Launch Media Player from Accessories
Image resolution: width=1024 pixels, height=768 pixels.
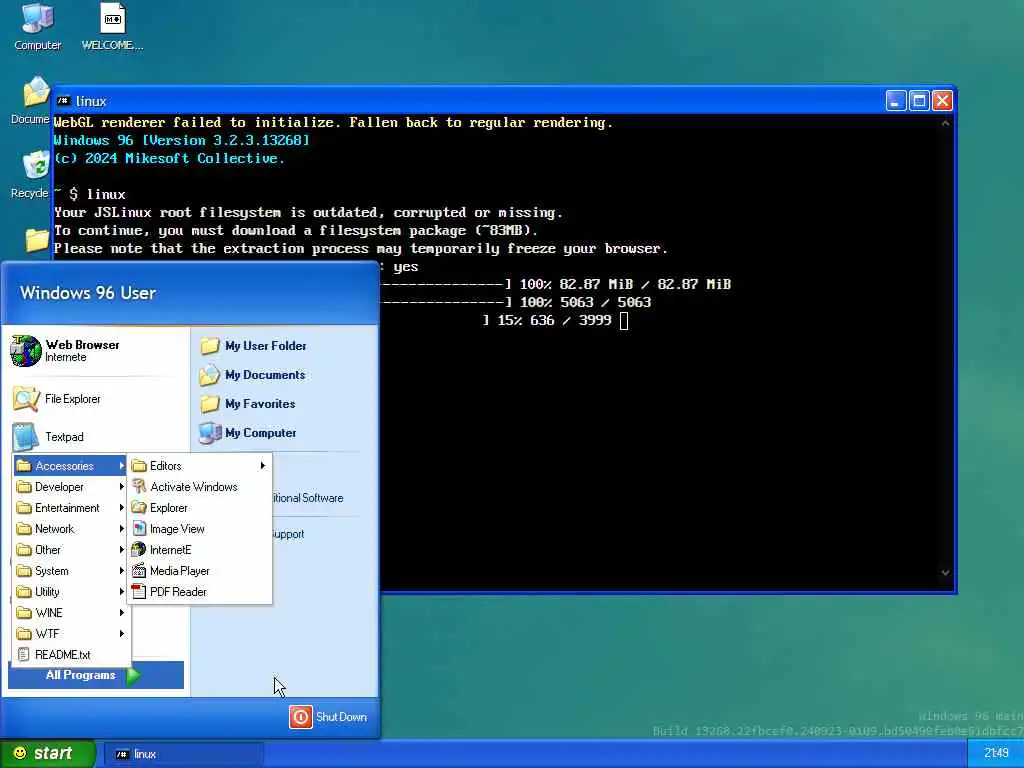pyautogui.click(x=199, y=570)
